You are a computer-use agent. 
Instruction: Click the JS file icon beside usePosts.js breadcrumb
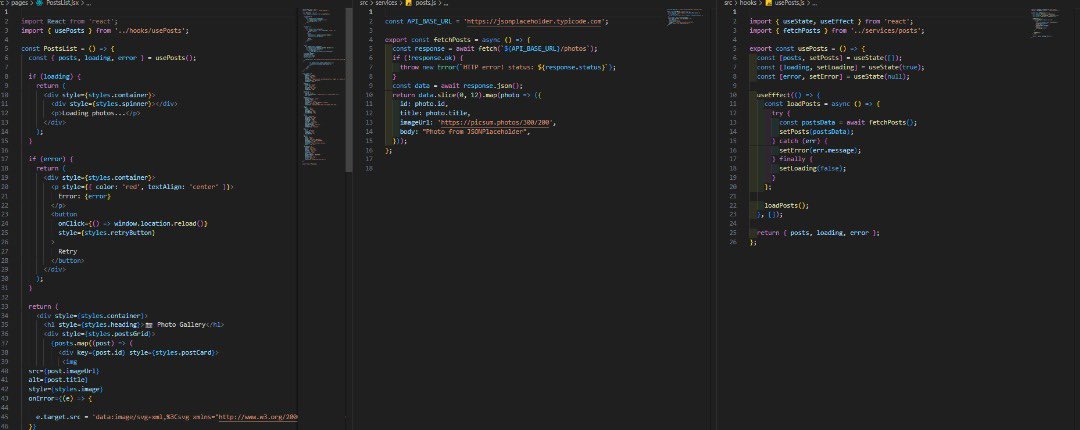(769, 3)
